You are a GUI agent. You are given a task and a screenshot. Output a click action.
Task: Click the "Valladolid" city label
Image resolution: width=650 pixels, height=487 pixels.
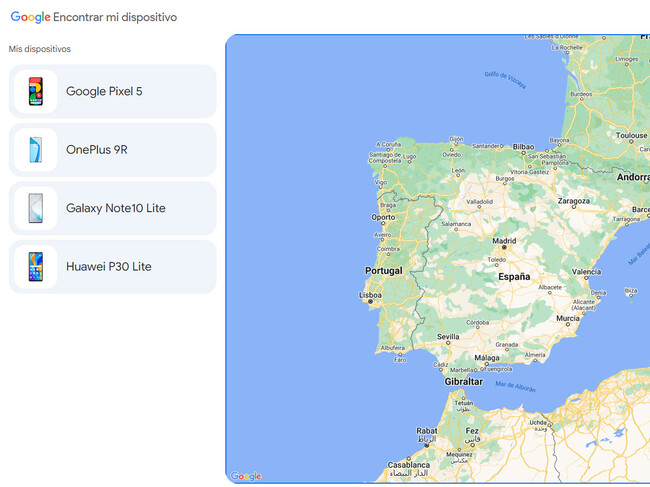point(480,201)
